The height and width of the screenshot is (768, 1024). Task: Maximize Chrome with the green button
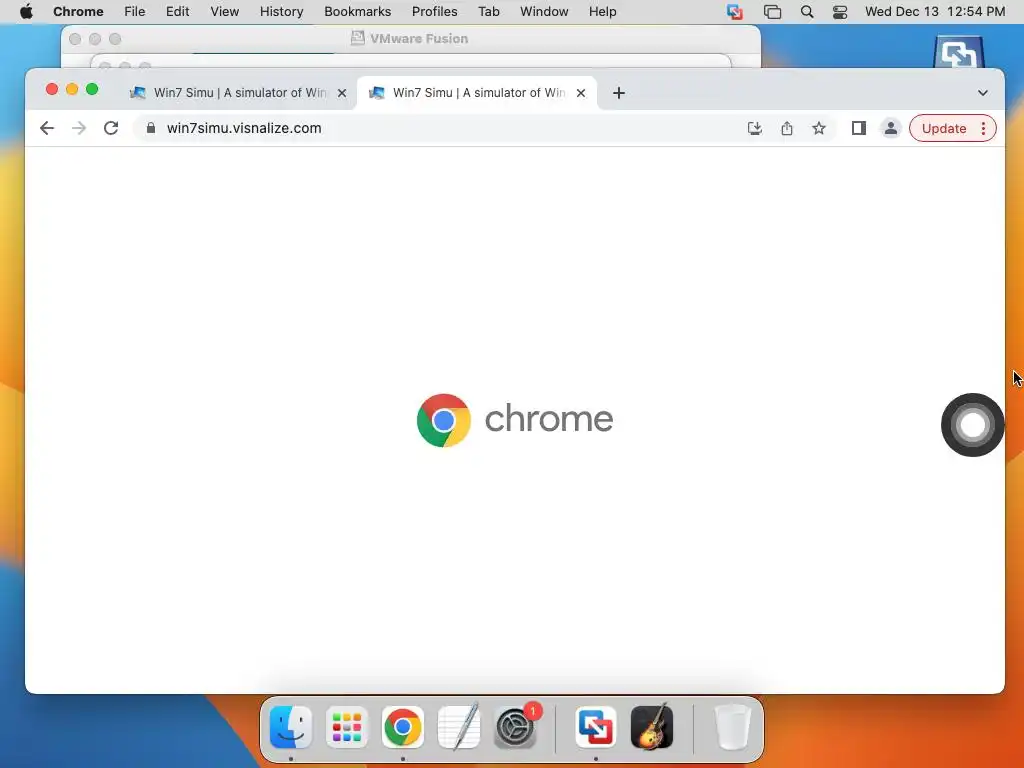click(92, 89)
